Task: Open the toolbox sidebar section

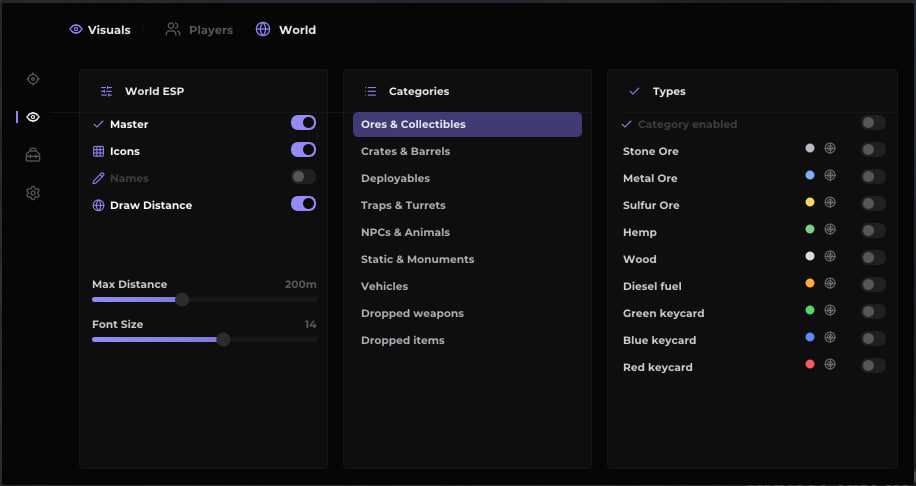Action: [x=33, y=155]
